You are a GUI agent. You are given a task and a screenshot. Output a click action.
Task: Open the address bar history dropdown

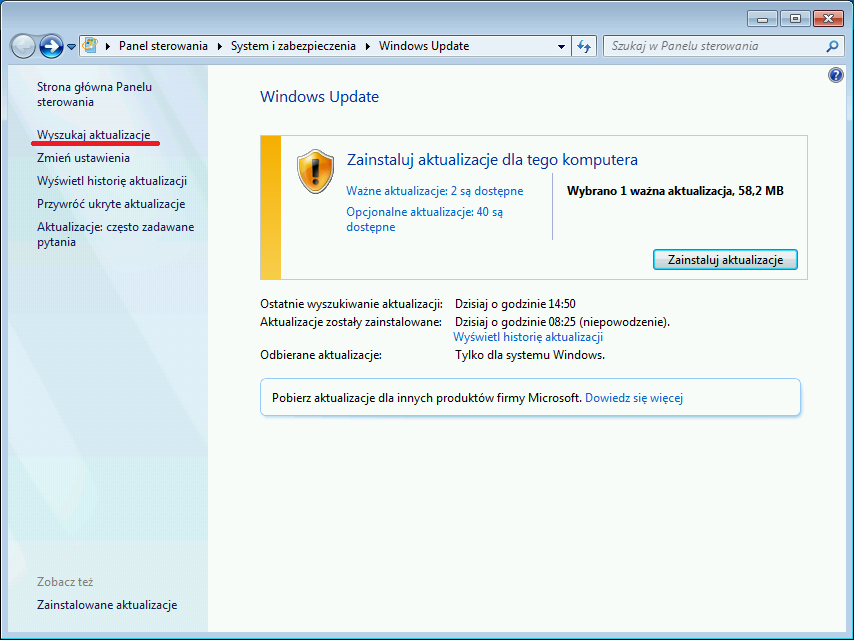coord(561,47)
